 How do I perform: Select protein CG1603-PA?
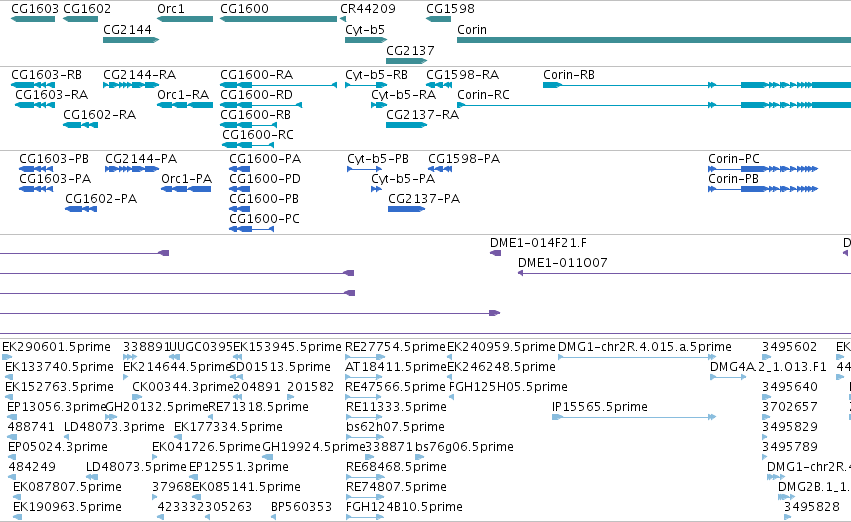tap(36, 189)
